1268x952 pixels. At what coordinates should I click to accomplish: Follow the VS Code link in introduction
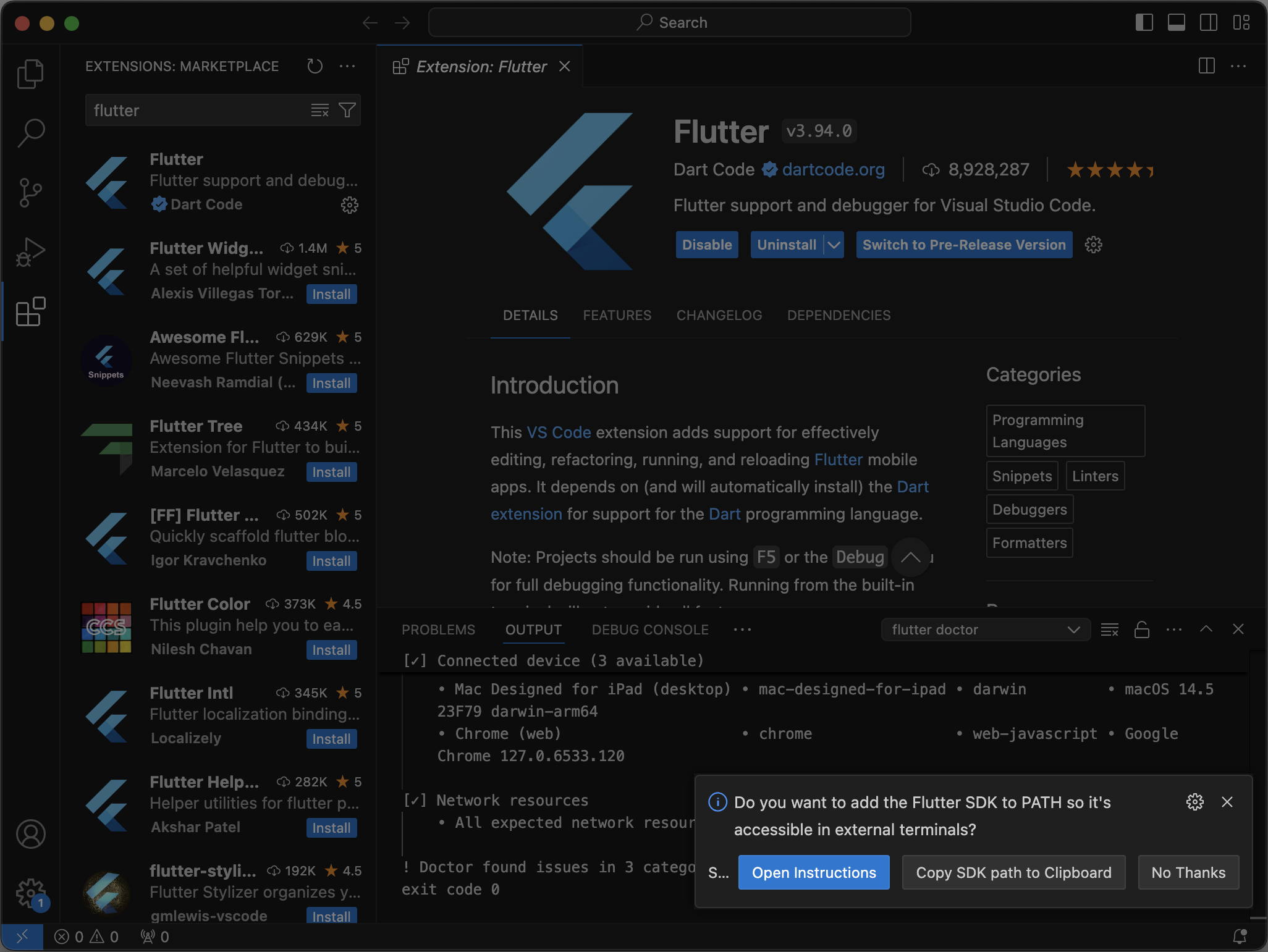559,432
